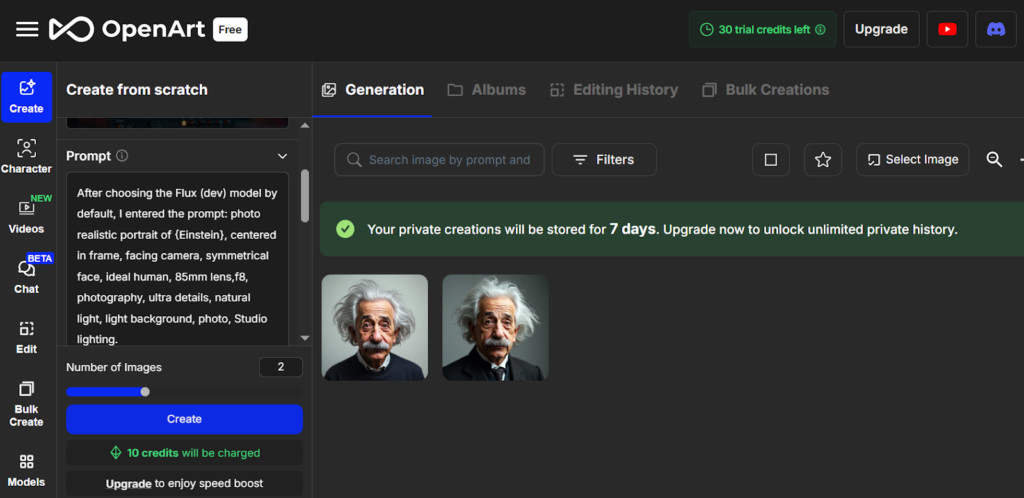Switch to the Albums tab
The width and height of the screenshot is (1024, 498).
[486, 90]
